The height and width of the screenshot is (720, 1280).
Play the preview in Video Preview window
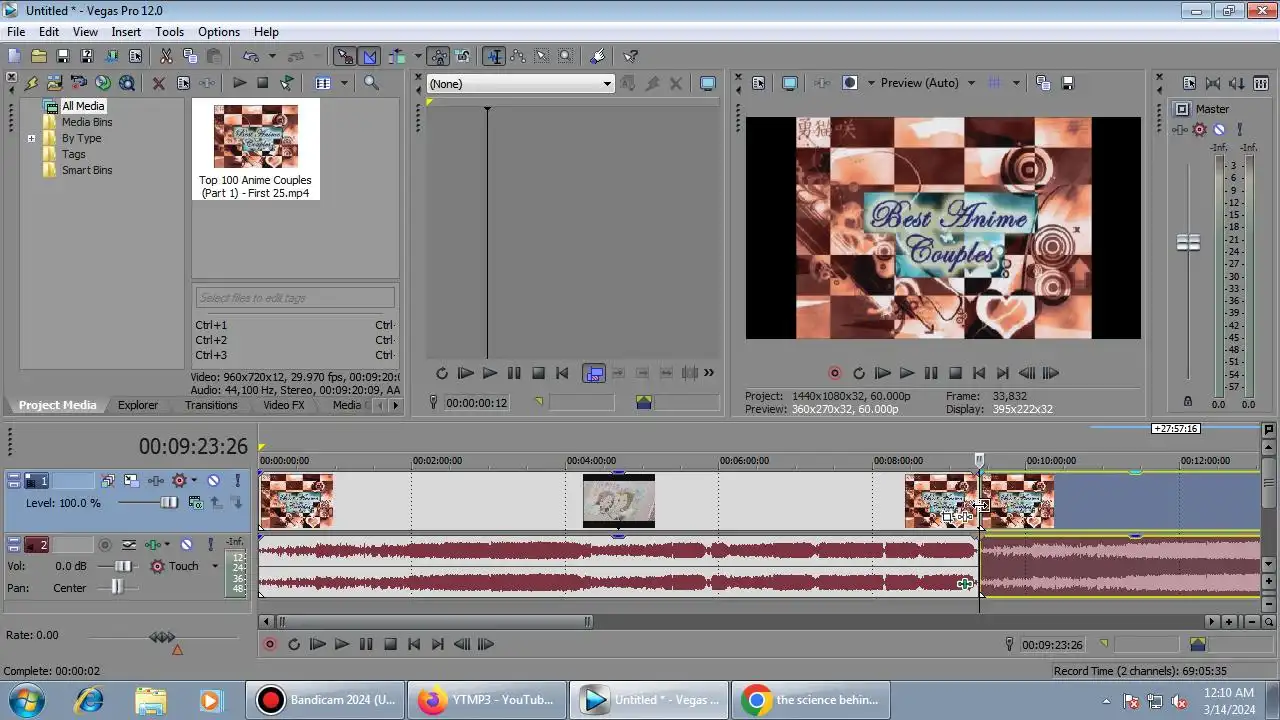tap(907, 373)
